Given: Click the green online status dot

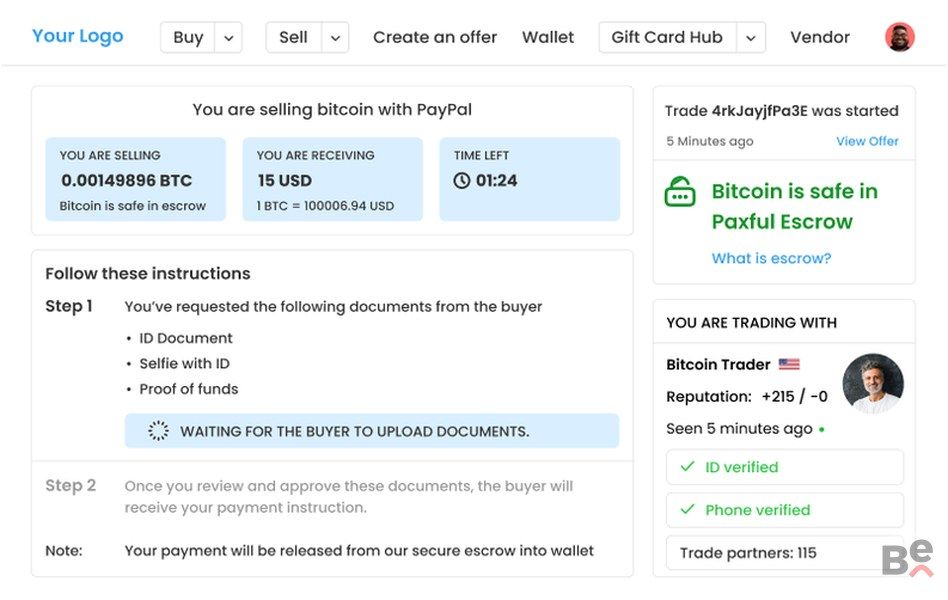Looking at the screenshot, I should (822, 430).
